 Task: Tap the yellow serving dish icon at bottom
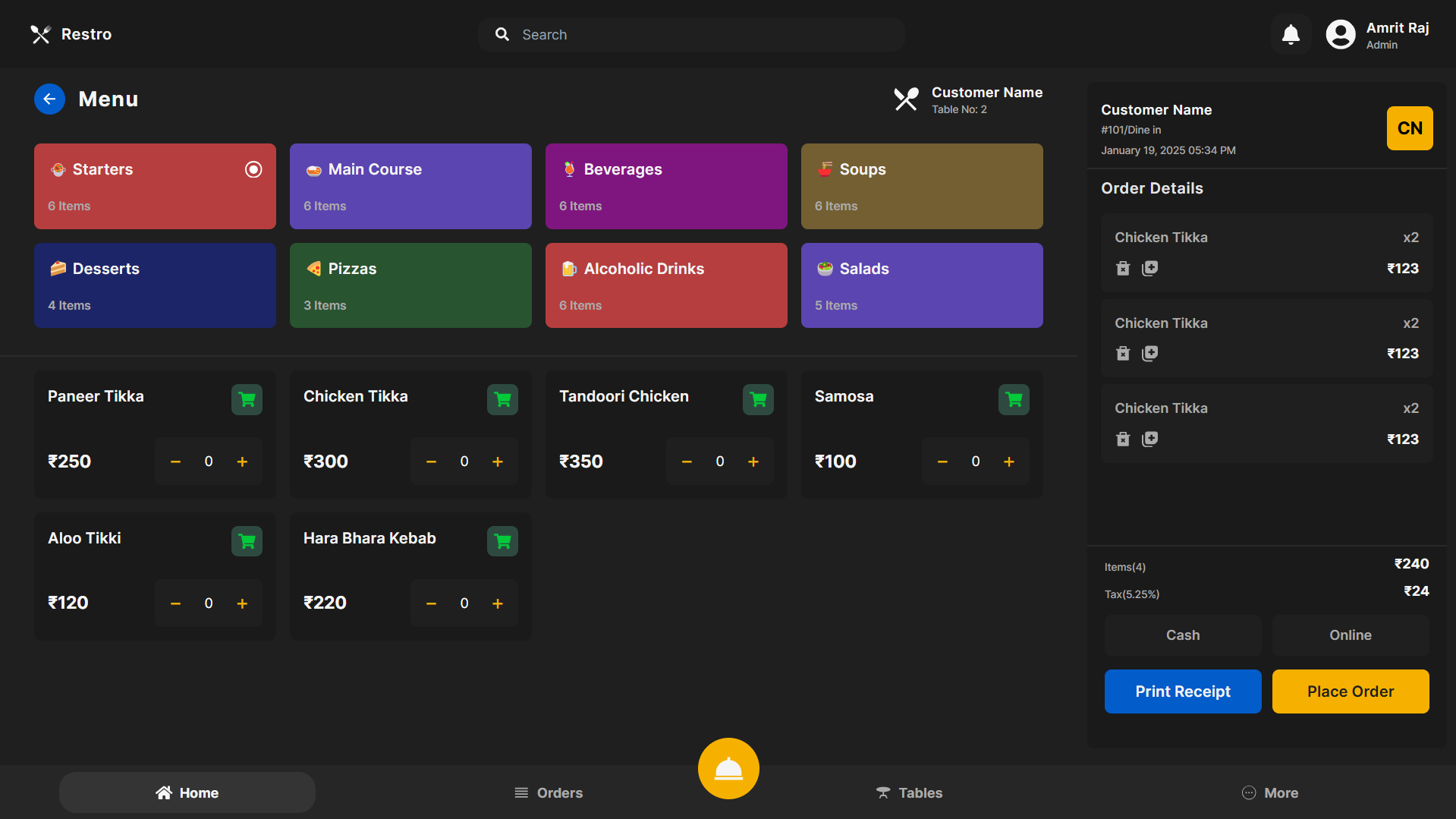point(728,768)
